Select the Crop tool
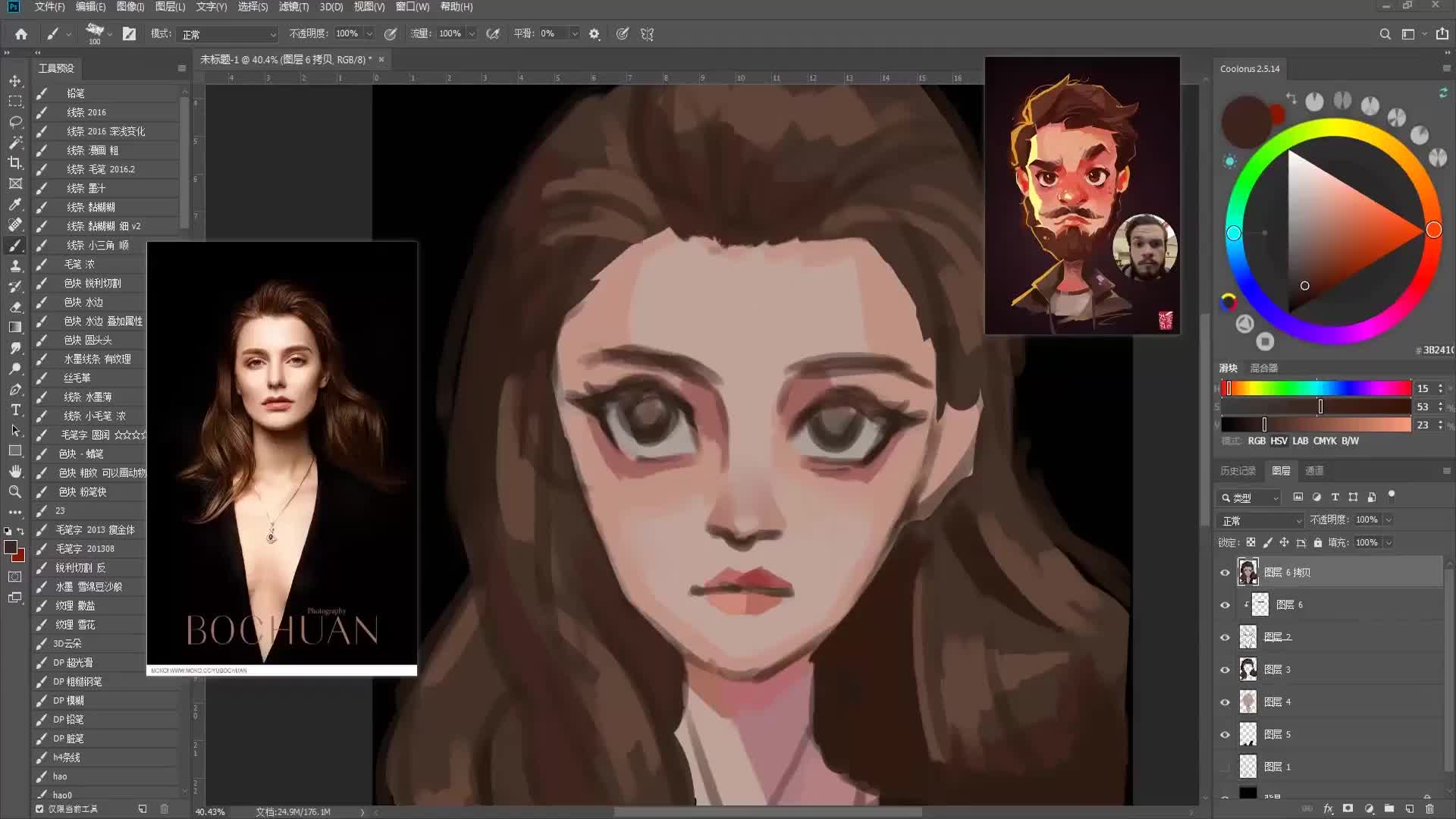This screenshot has width=1456, height=819. click(15, 162)
